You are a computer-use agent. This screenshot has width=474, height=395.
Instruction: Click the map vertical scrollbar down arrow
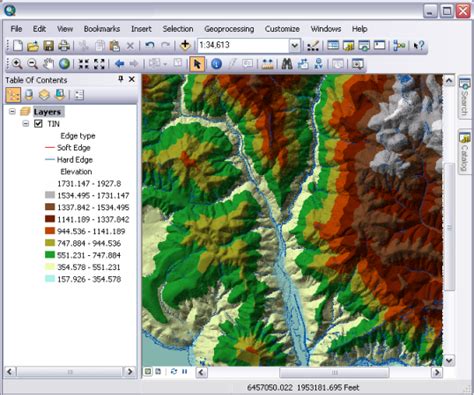(449, 360)
